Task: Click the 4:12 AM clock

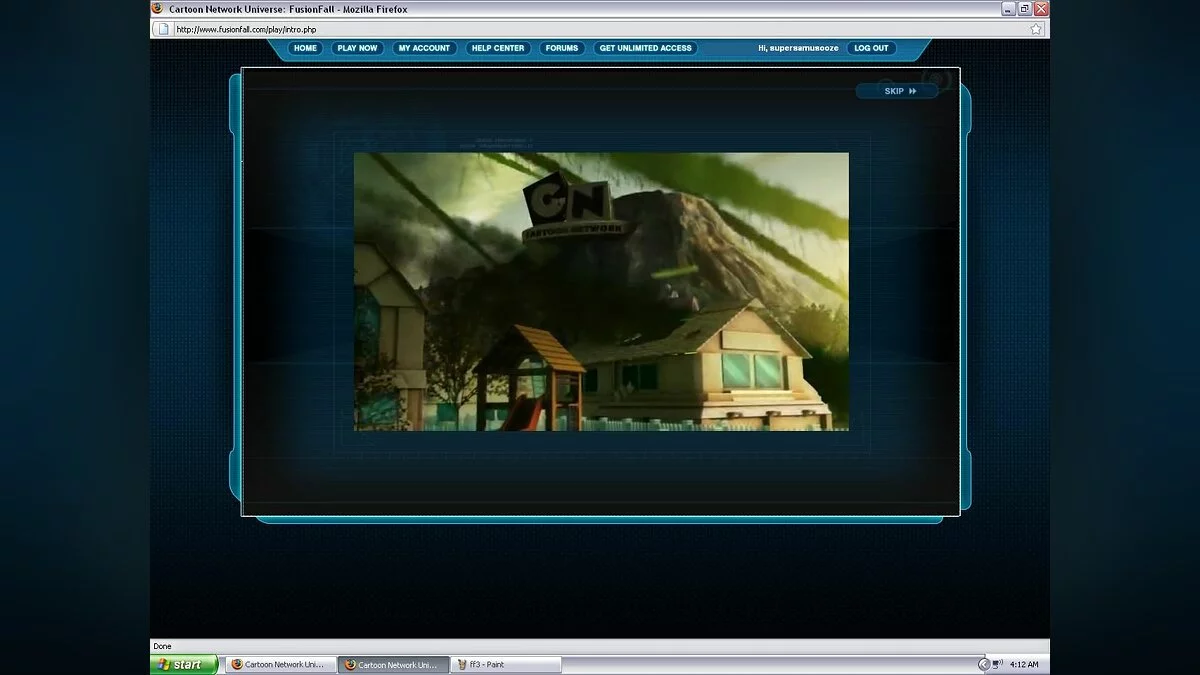Action: click(x=1024, y=664)
